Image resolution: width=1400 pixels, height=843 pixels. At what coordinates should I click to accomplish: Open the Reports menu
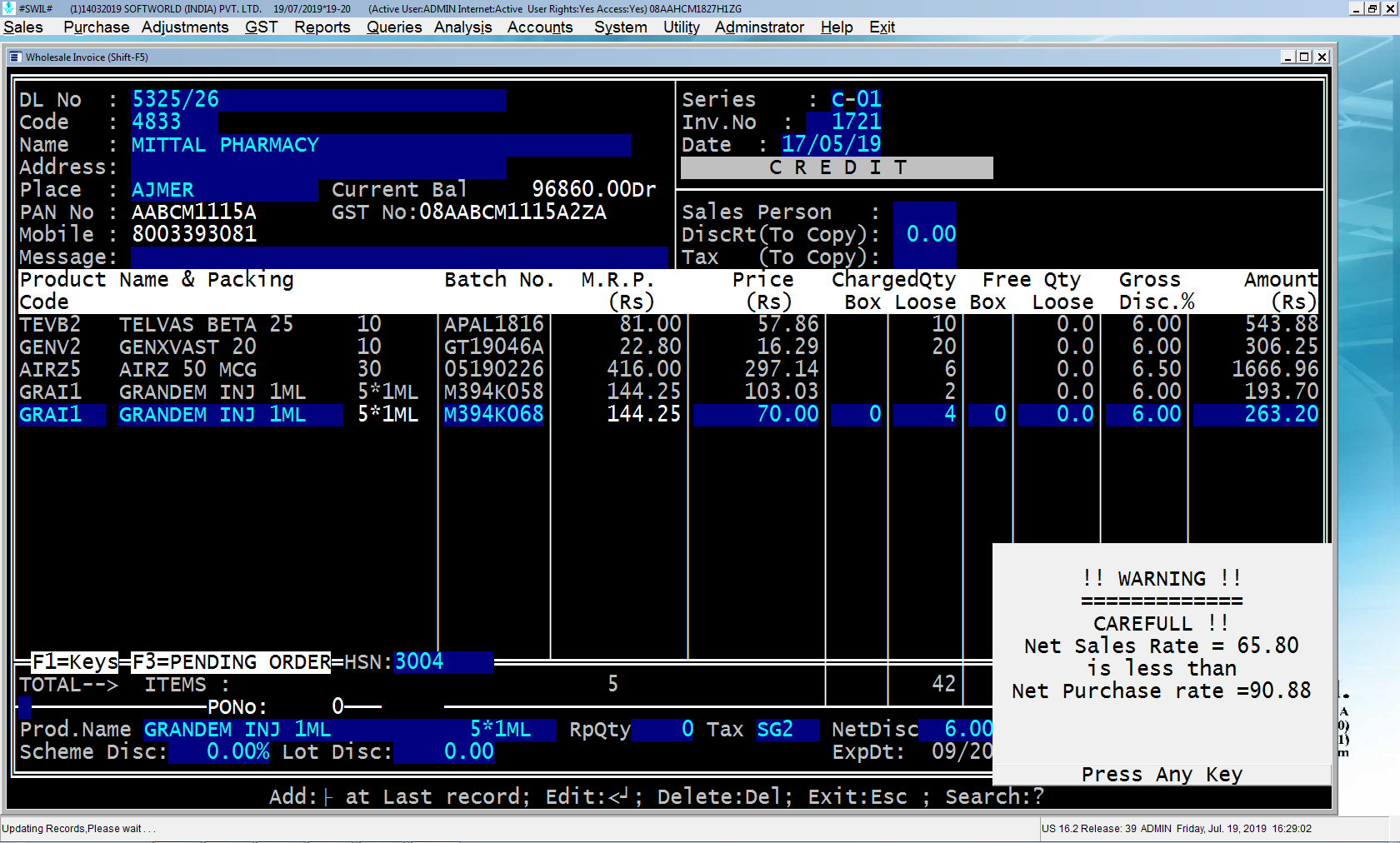coord(322,27)
